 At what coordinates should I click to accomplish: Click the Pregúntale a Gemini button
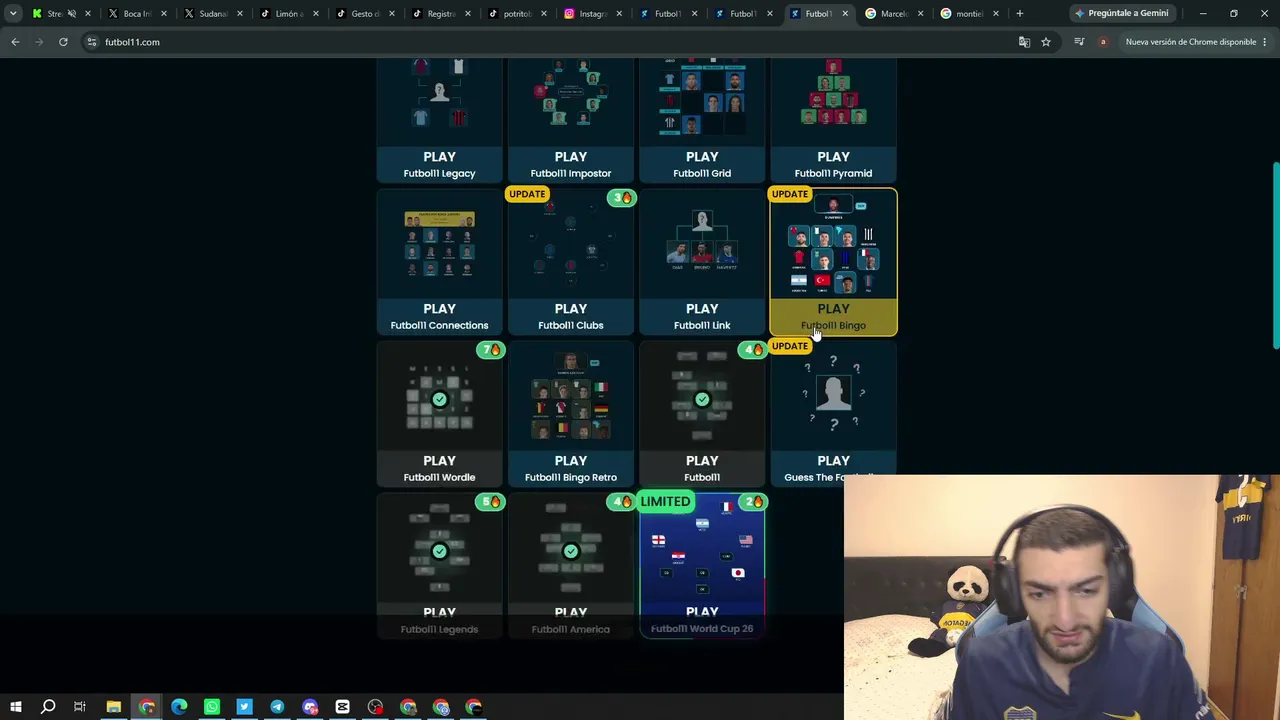click(x=1122, y=14)
